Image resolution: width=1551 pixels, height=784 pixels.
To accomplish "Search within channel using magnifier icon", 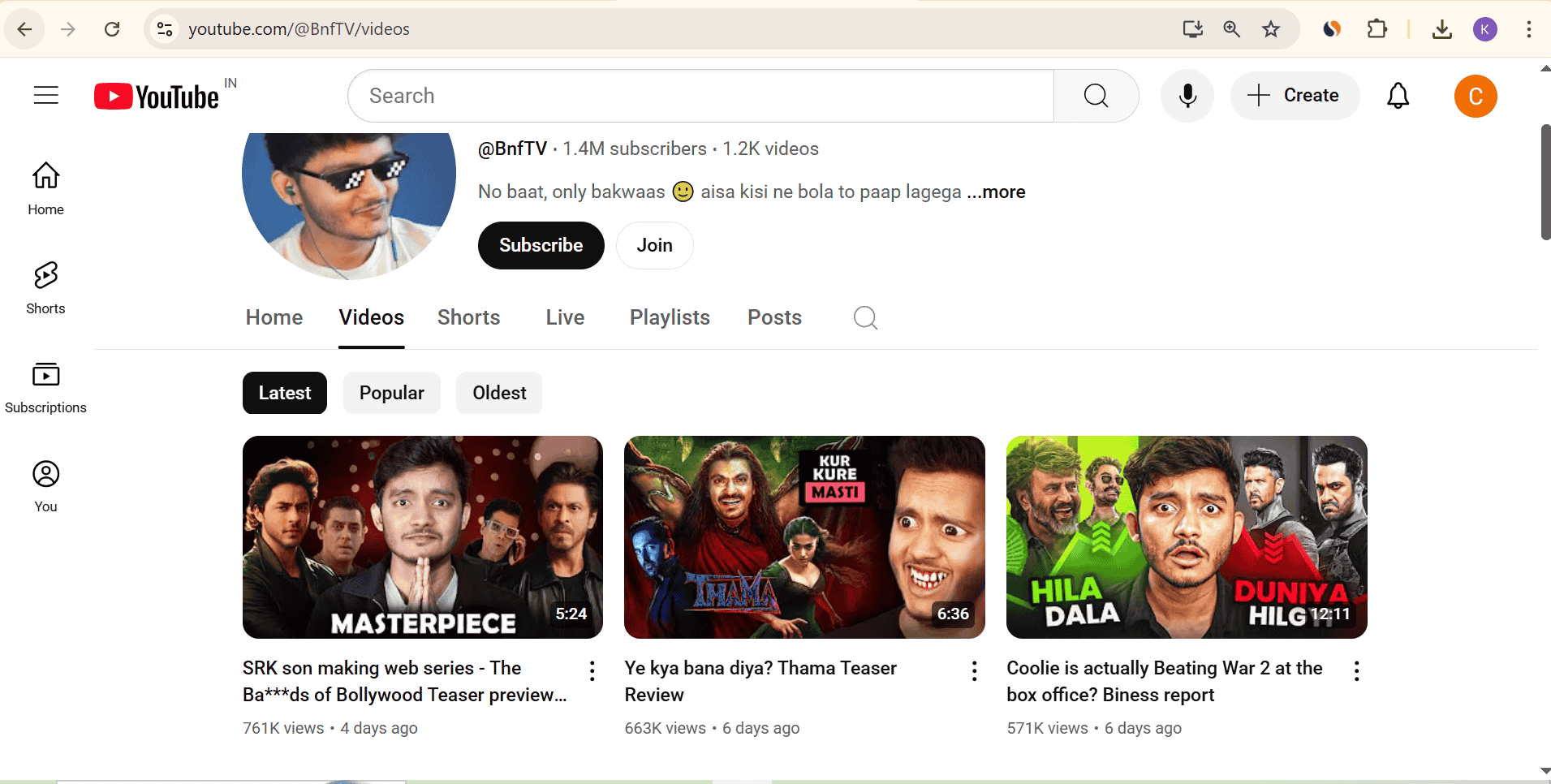I will [865, 317].
